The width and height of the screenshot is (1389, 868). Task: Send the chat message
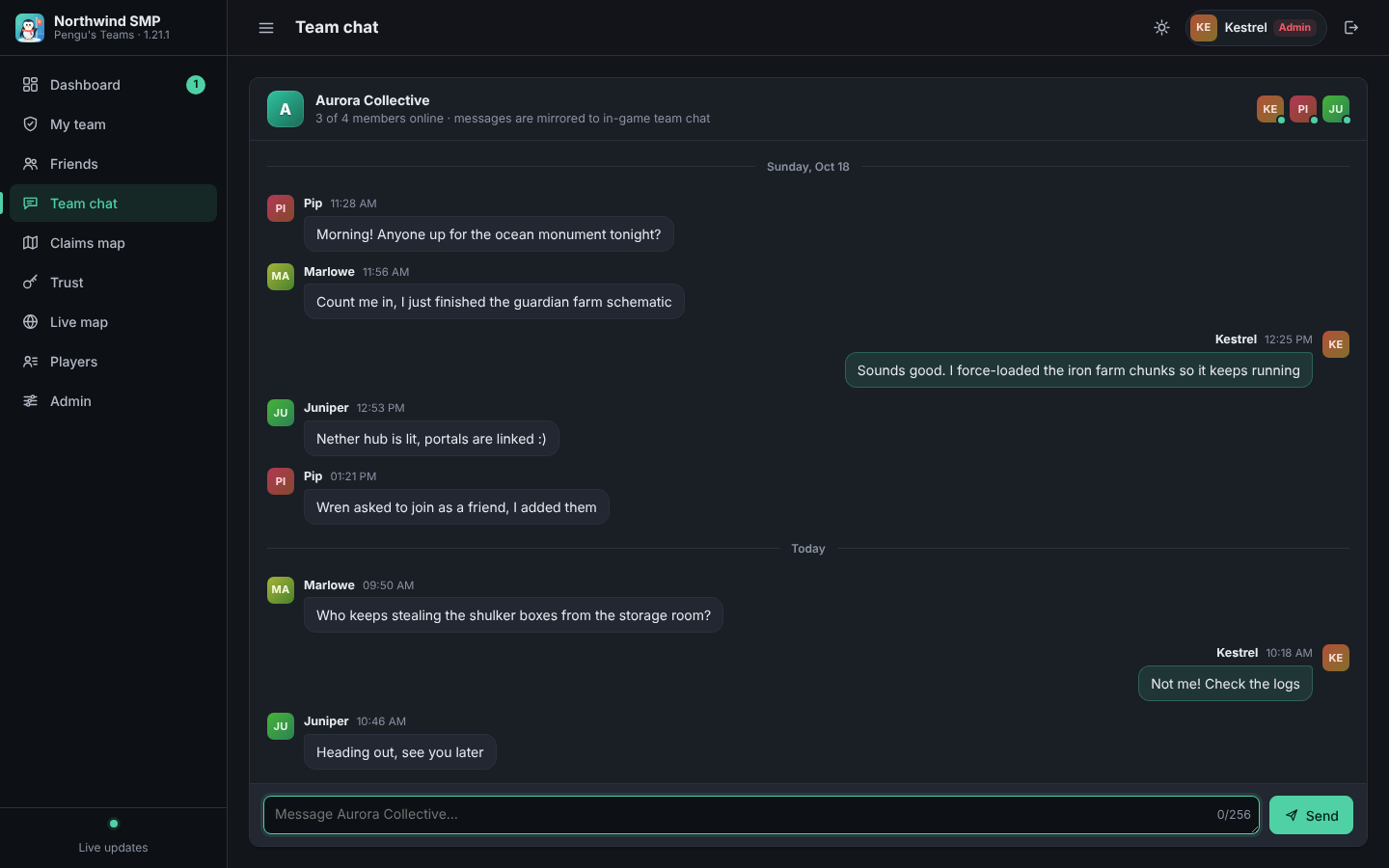click(1311, 815)
